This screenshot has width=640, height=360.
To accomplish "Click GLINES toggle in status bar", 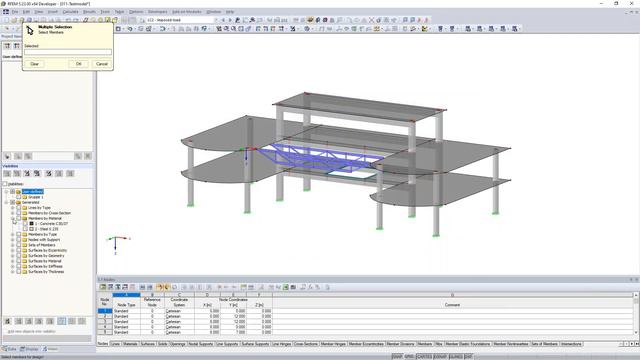I will (x=456, y=357).
